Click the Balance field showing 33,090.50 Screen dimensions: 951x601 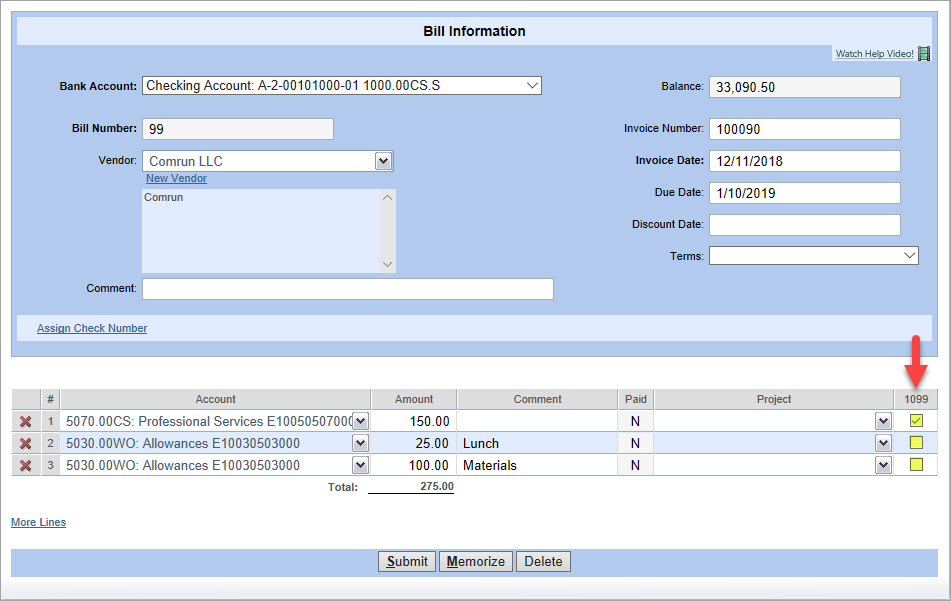coord(805,87)
